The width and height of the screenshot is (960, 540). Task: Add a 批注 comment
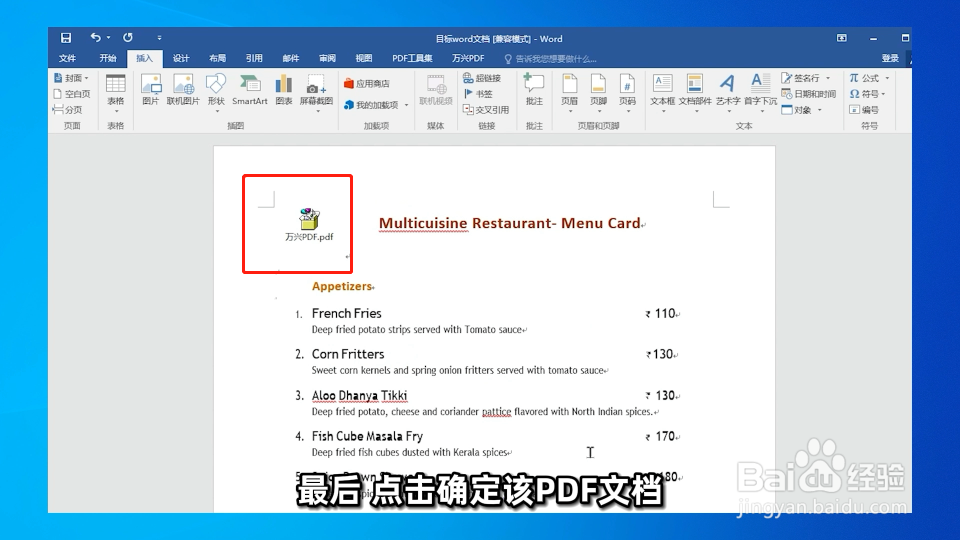(534, 90)
